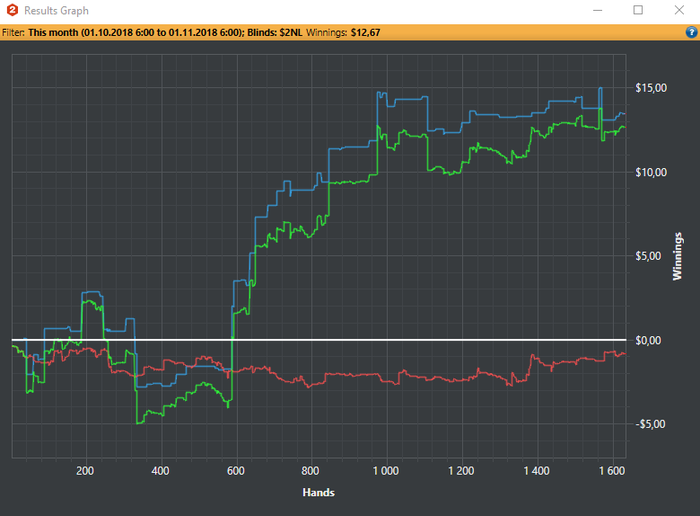This screenshot has width=700, height=516.
Task: Click the 200 hands x-axis label
Action: [x=85, y=471]
